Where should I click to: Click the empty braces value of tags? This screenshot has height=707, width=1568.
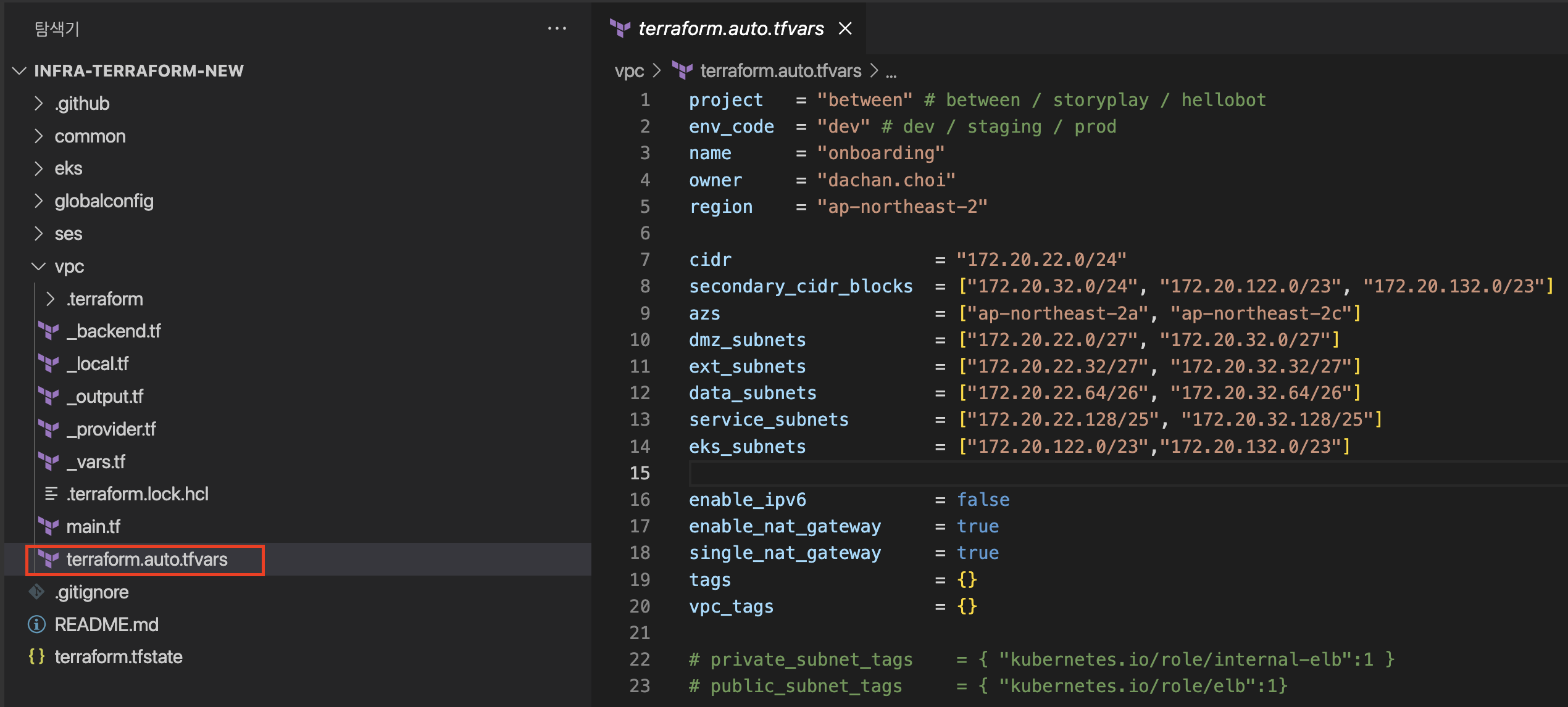pos(967,580)
